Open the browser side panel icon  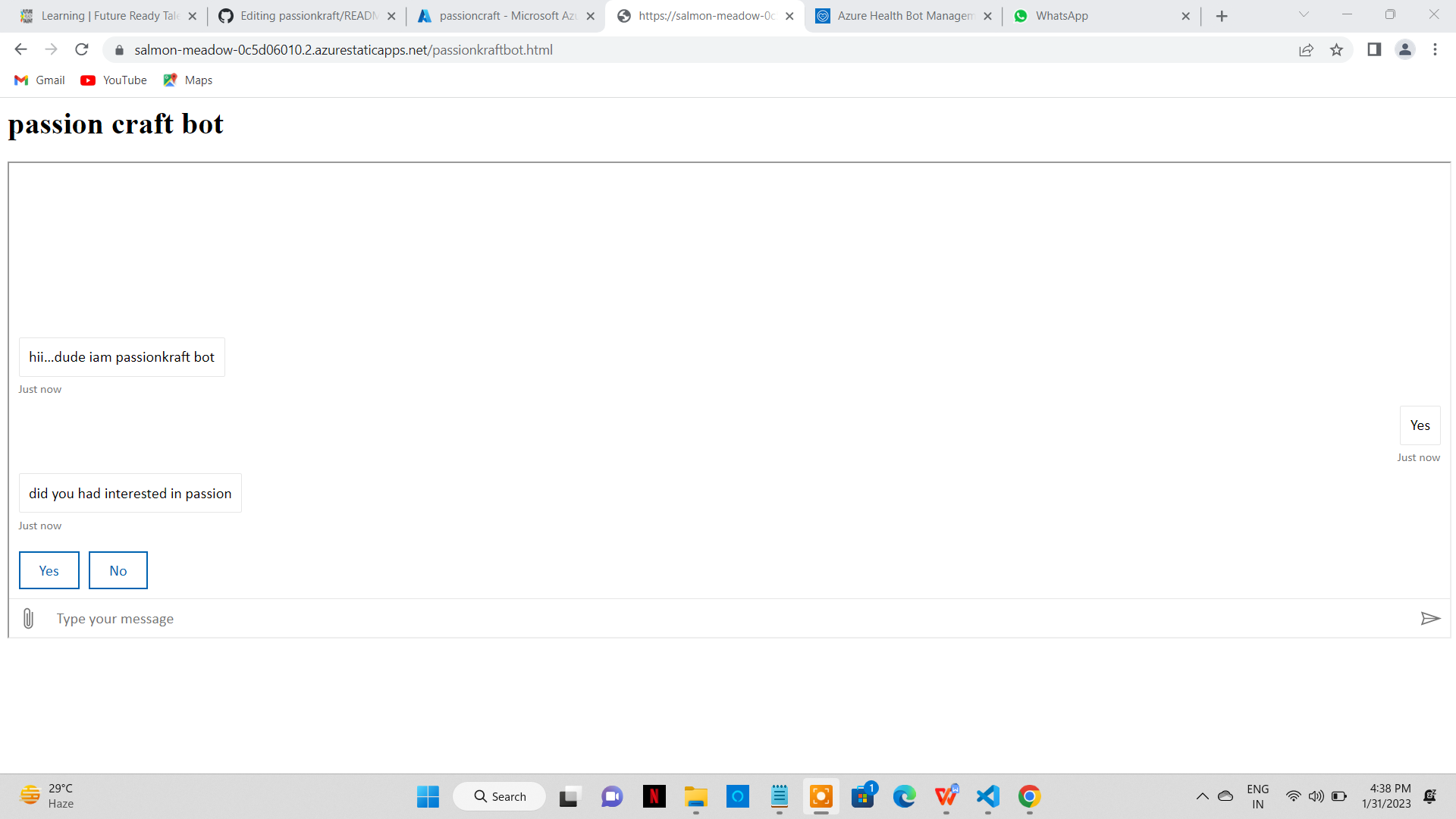(1373, 50)
